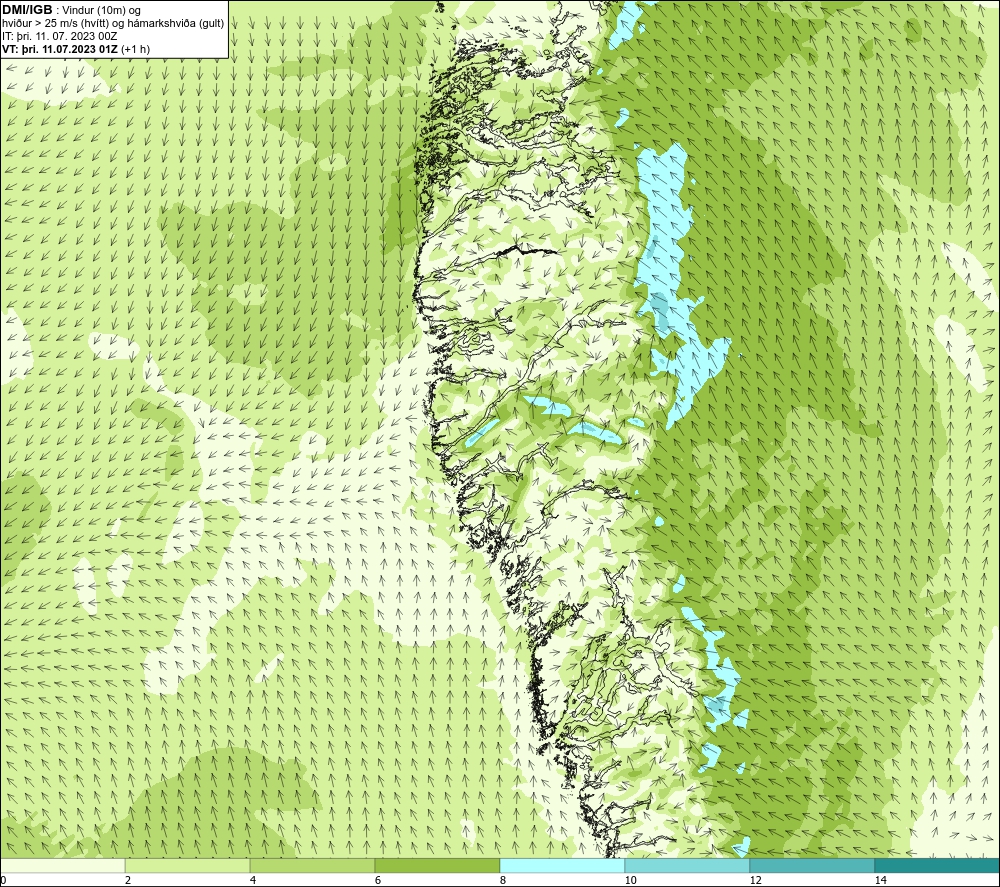1000x887 pixels.
Task: Click the darkest teal swatch above 14 m/s
Action: point(937,865)
